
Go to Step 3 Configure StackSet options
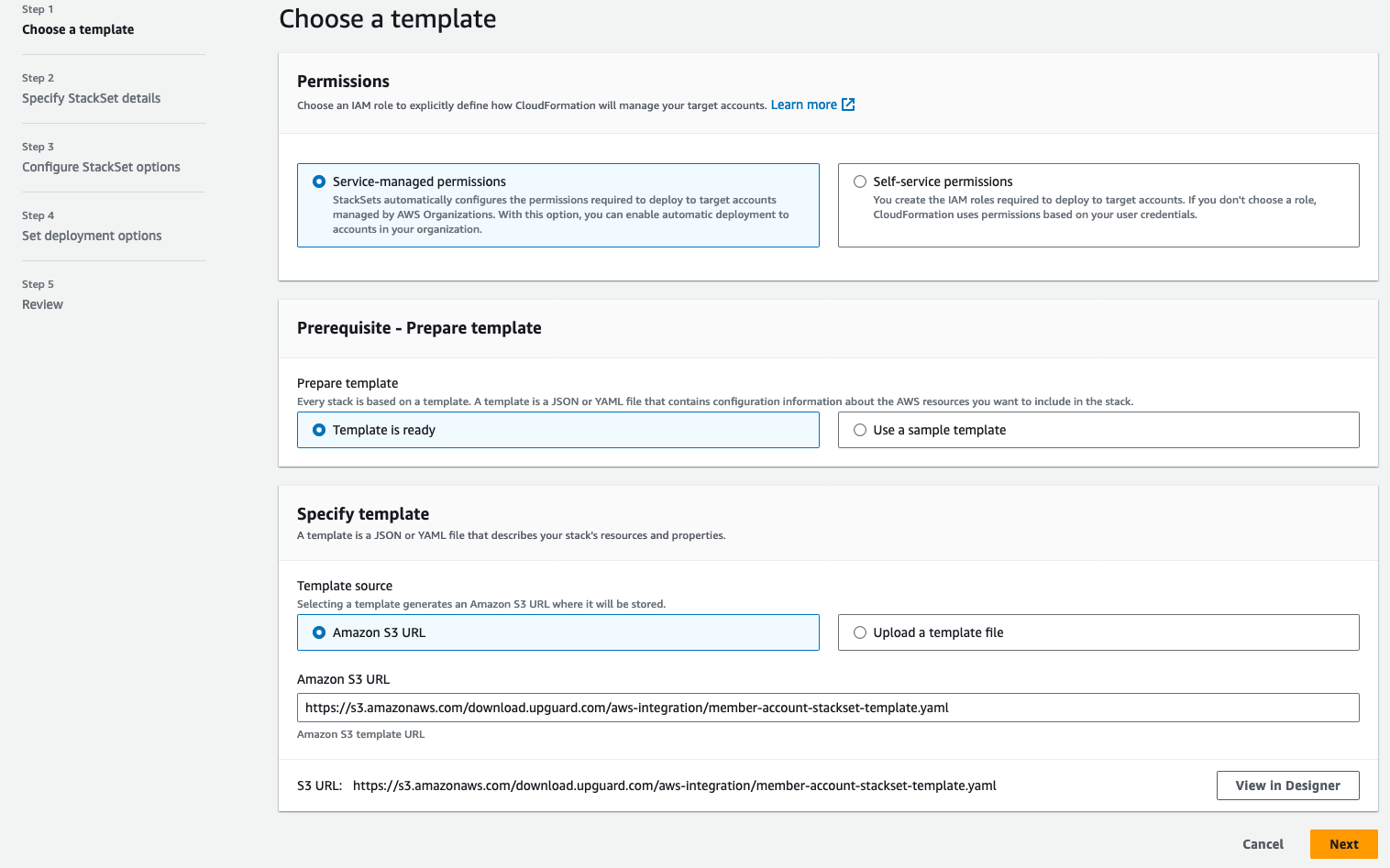point(101,167)
